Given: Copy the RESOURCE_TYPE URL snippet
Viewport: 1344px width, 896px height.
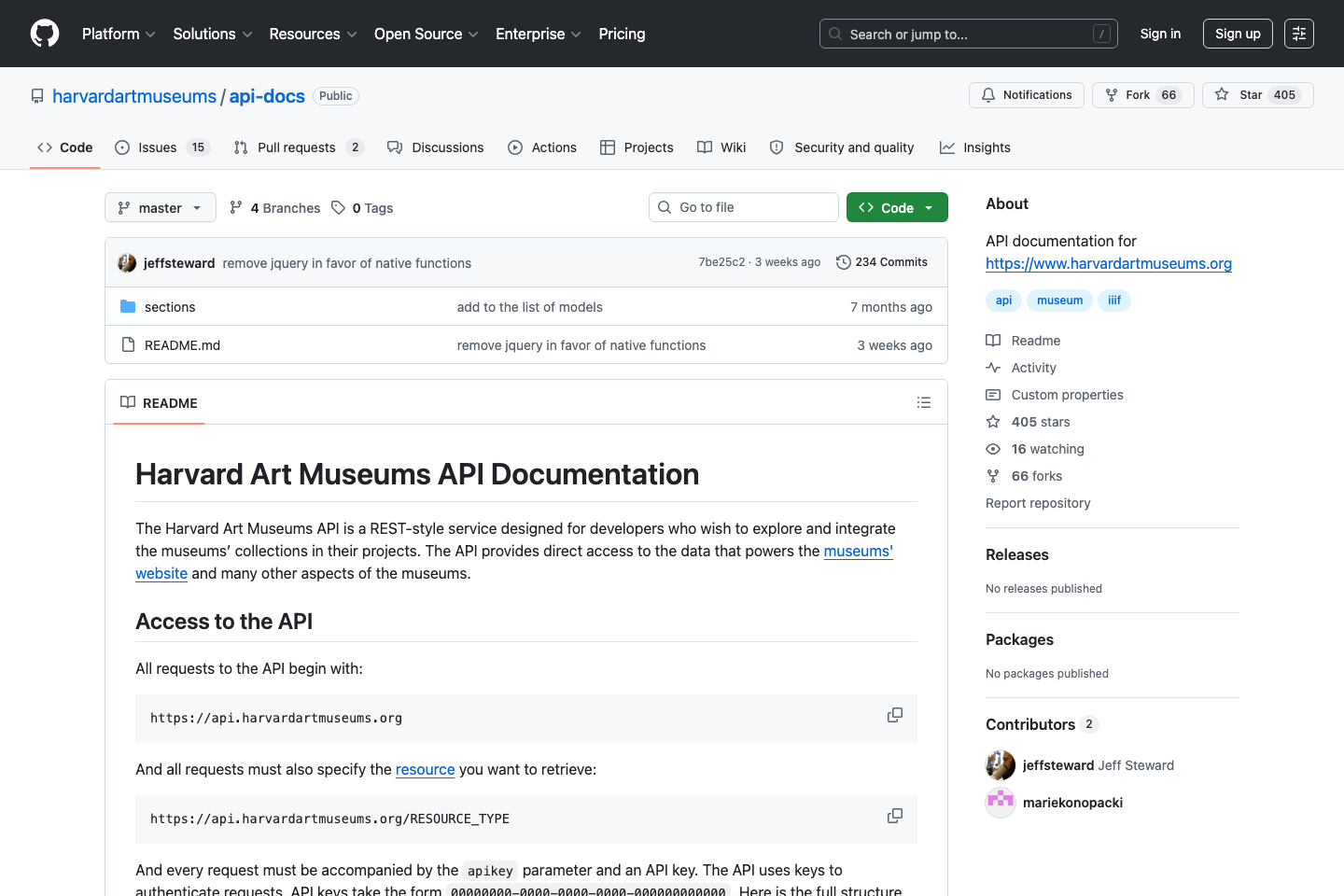Looking at the screenshot, I should tap(894, 815).
